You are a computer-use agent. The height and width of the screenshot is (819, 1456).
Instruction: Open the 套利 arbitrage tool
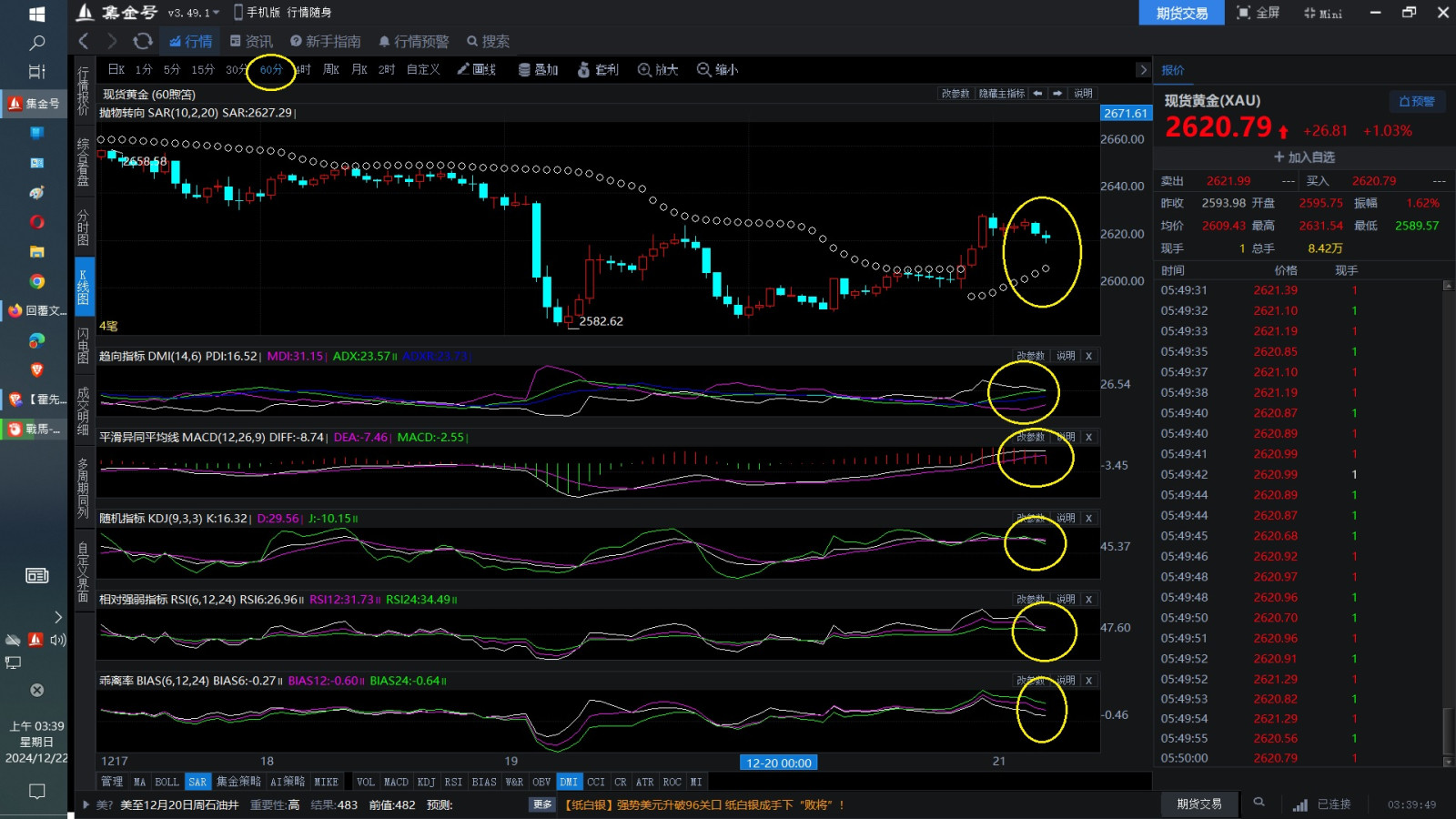click(598, 69)
